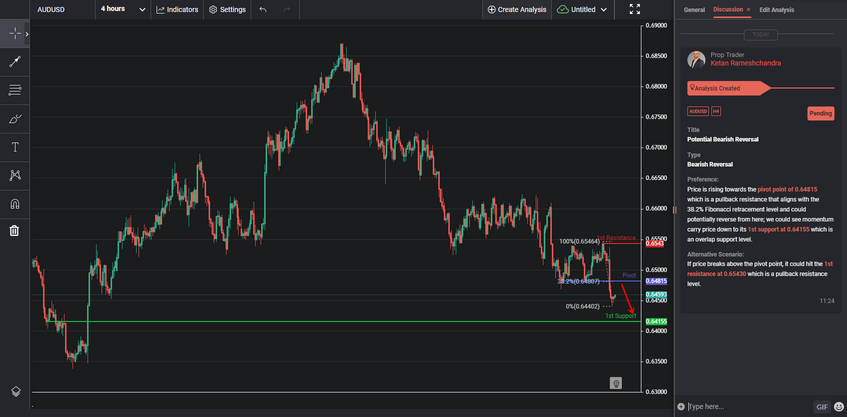847x417 pixels.
Task: Click the Pending status button
Action: (821, 113)
